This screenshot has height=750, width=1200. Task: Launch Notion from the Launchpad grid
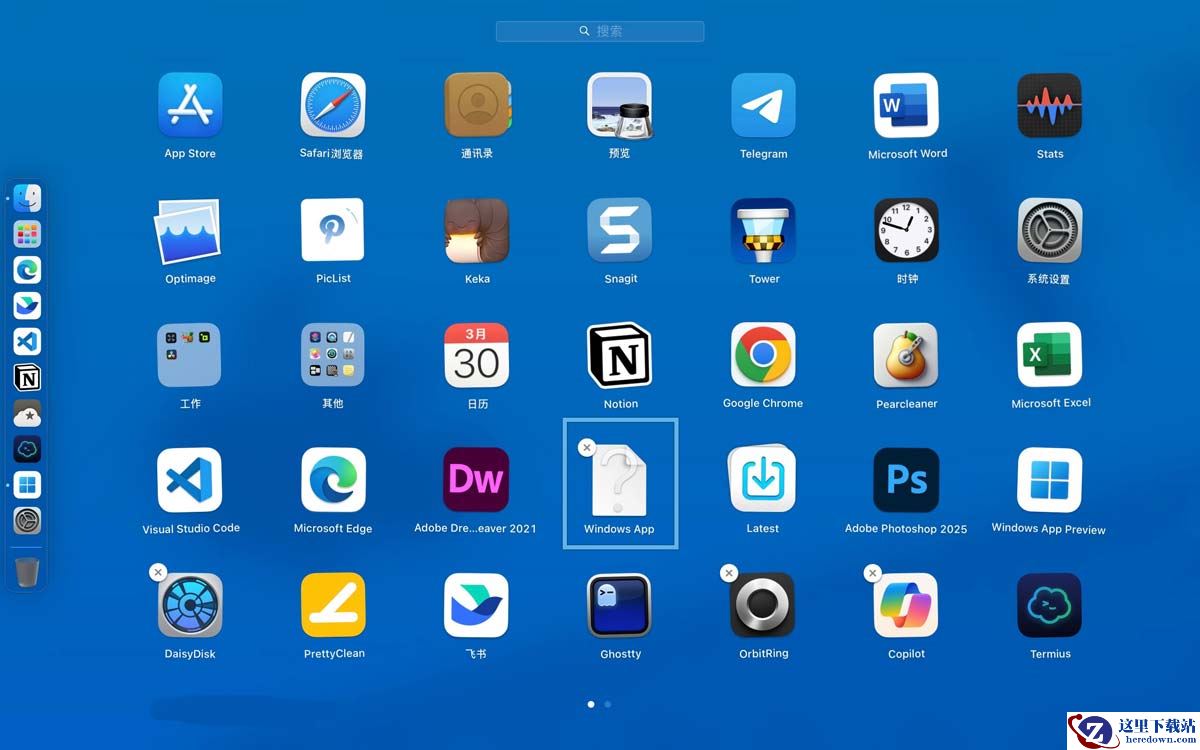pos(620,355)
